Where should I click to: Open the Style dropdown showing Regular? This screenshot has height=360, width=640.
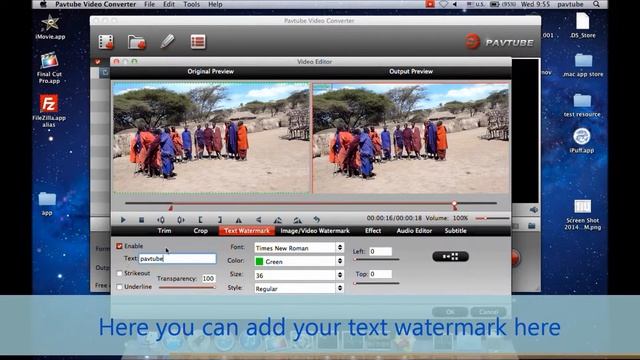click(299, 289)
